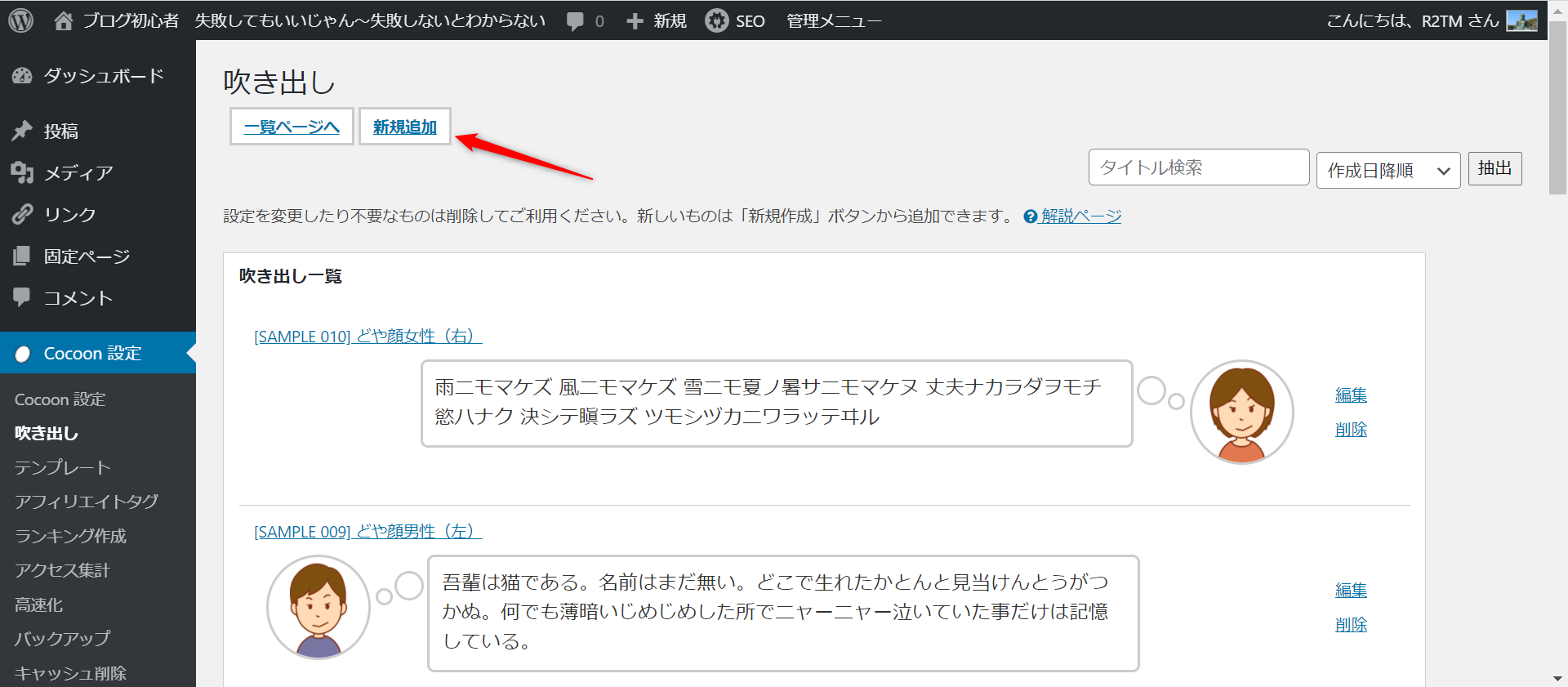Open the 作成日降順 sort dropdown
The width and height of the screenshot is (1568, 687).
tap(1388, 170)
